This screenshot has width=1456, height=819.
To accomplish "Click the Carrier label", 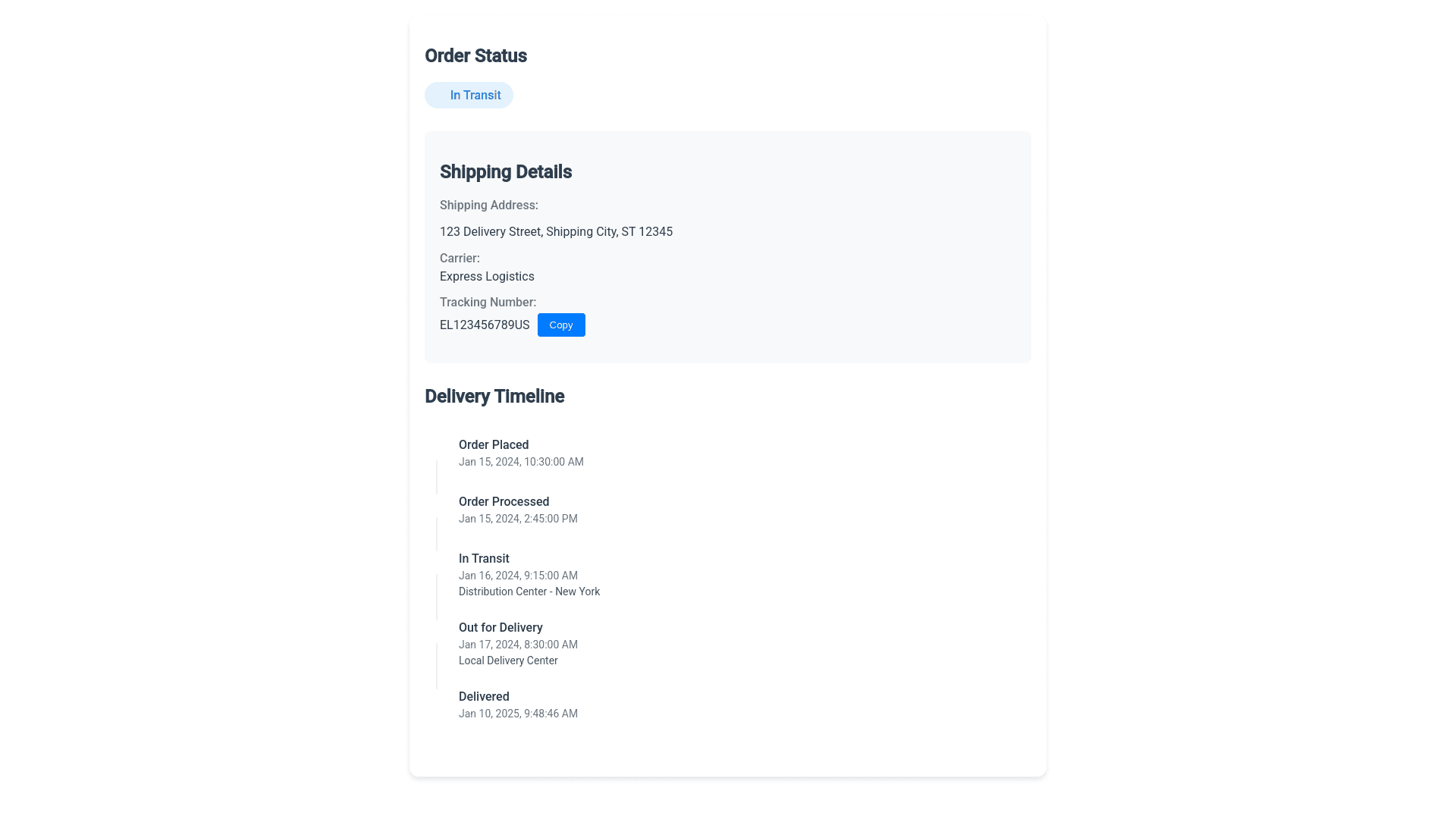I will pos(460,258).
